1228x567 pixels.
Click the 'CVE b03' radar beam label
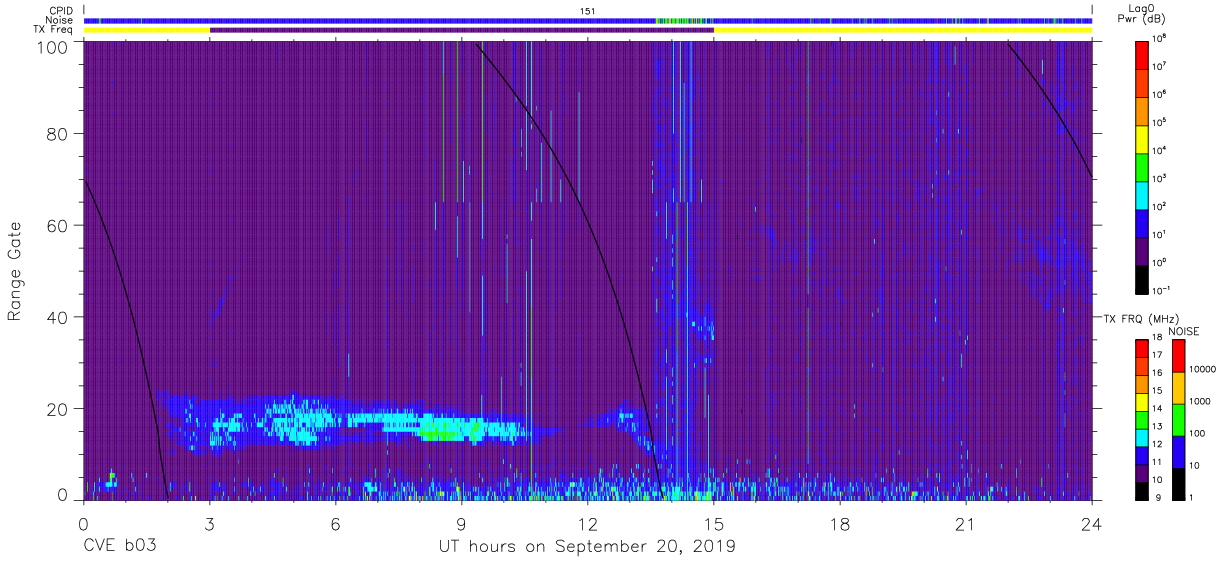[x=119, y=547]
